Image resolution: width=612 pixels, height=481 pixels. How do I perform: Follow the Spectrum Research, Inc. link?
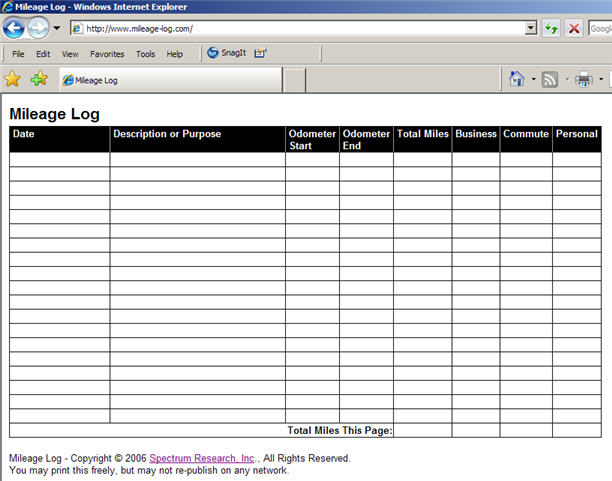(x=202, y=458)
